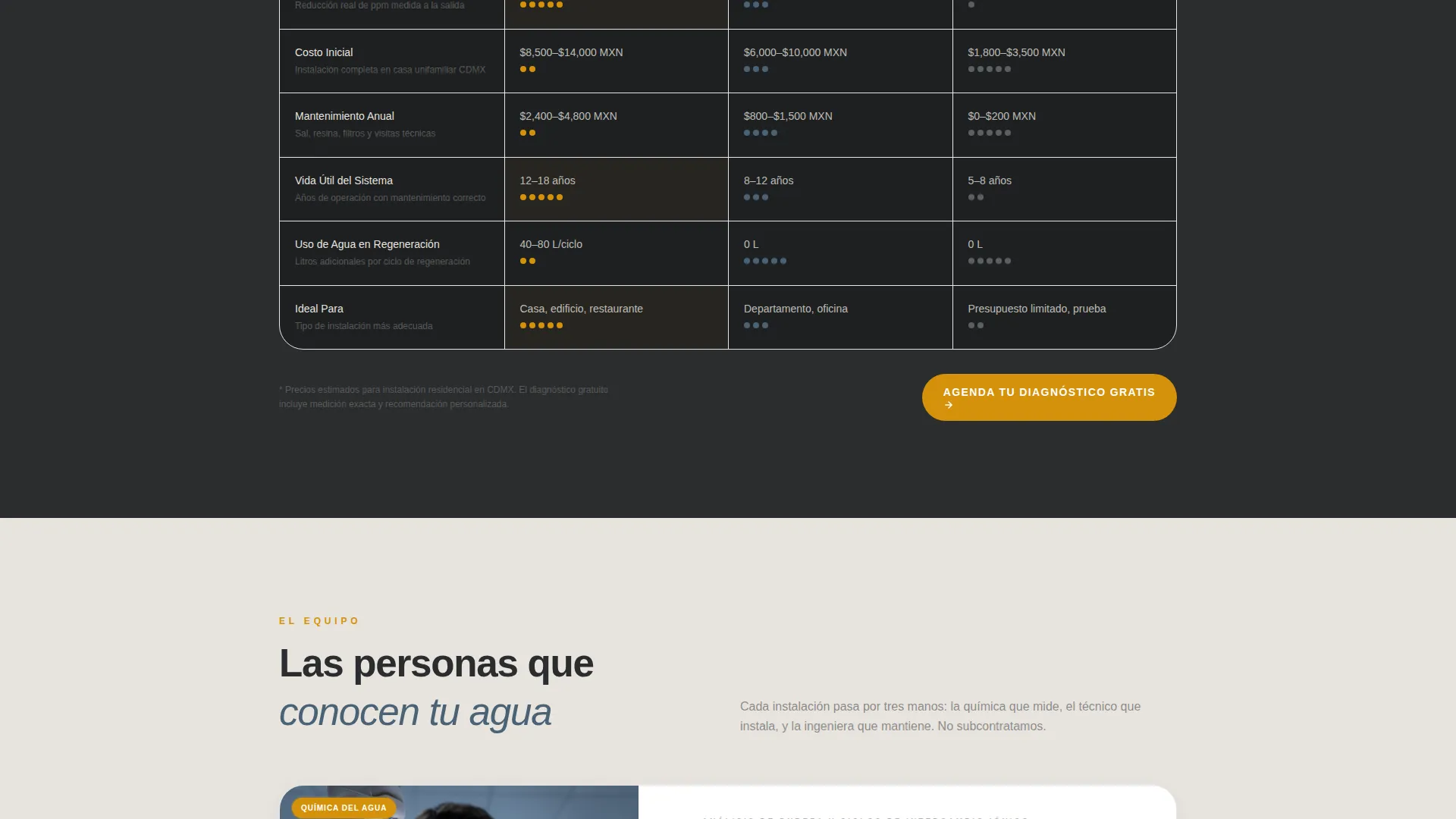Click the blue rating dots under $800–$1,500 MXN
This screenshot has height=819, width=1456.
[x=761, y=133]
